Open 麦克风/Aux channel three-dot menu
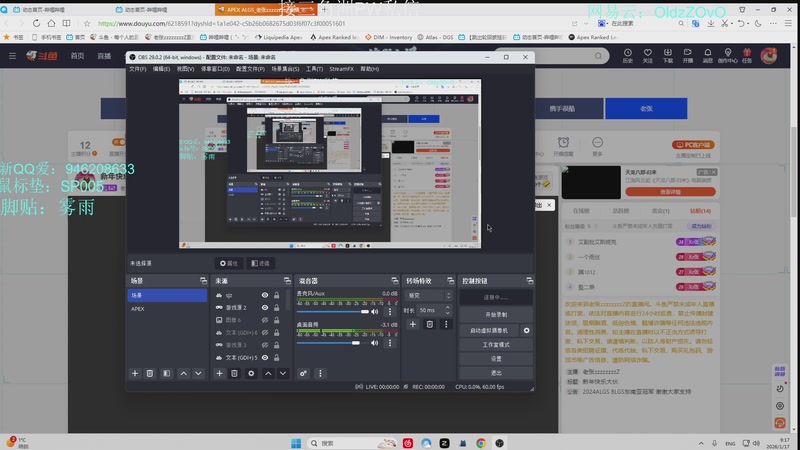Screen dimensions: 800x450 [390, 311]
